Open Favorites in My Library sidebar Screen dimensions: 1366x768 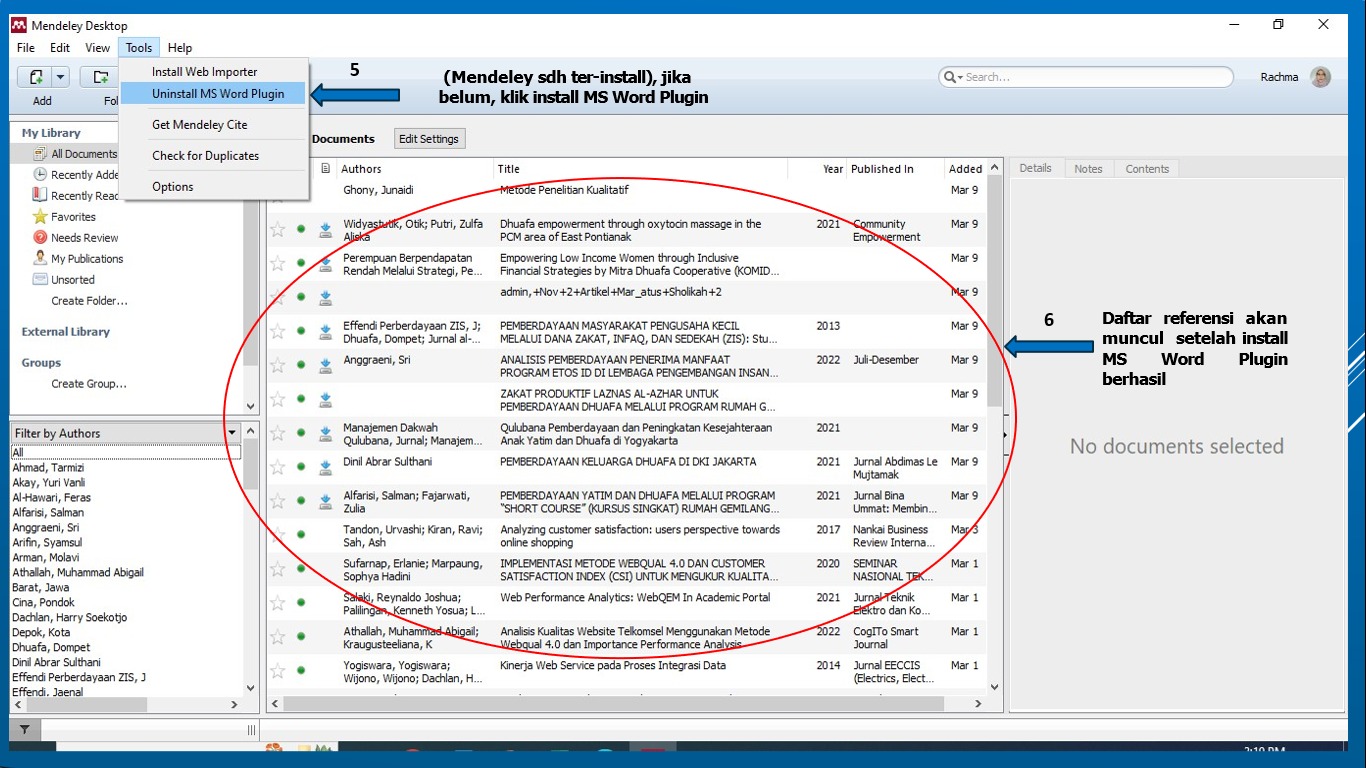[x=75, y=216]
